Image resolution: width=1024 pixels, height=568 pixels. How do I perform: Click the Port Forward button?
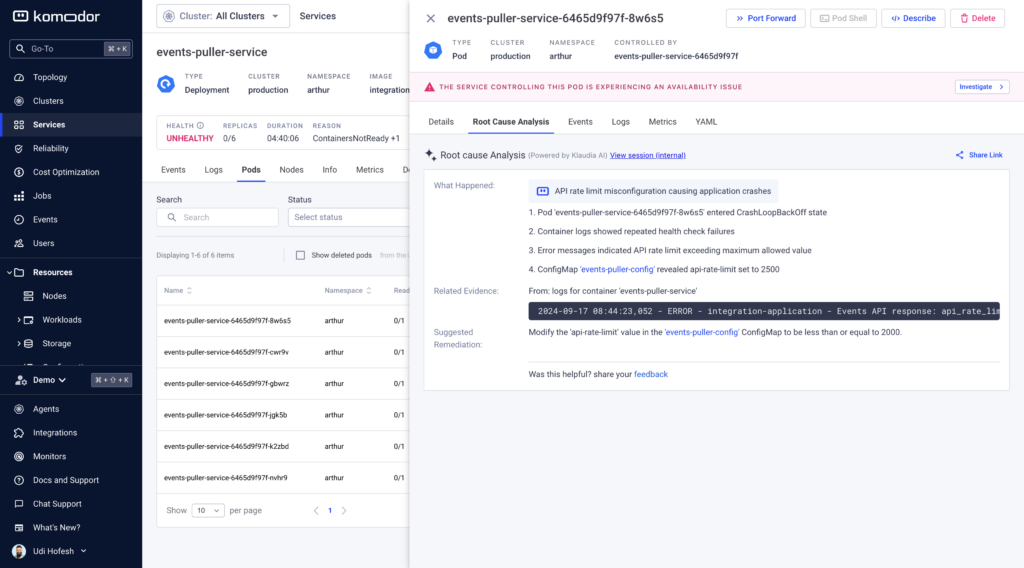(x=765, y=18)
